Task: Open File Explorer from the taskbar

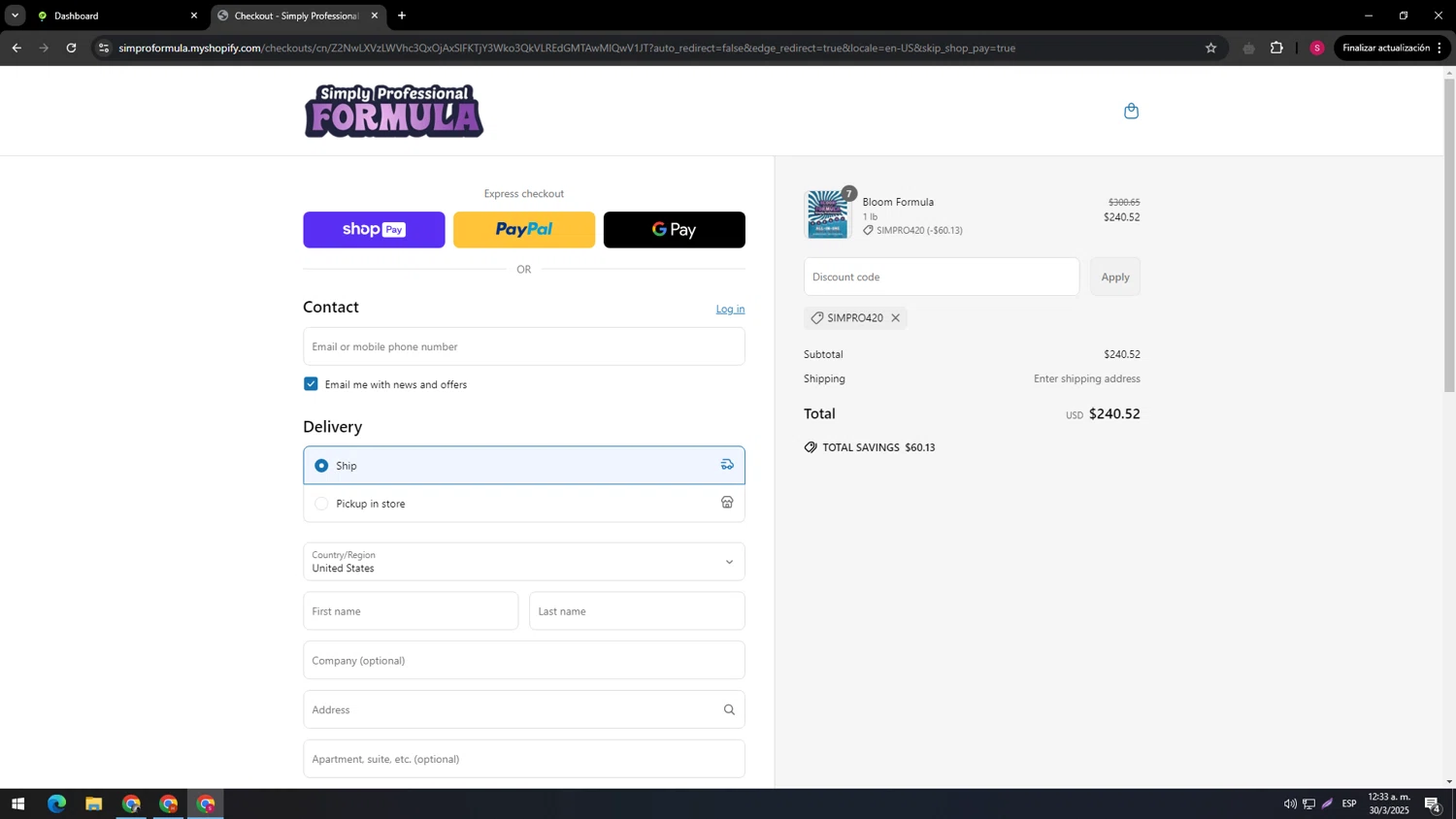Action: (x=93, y=804)
